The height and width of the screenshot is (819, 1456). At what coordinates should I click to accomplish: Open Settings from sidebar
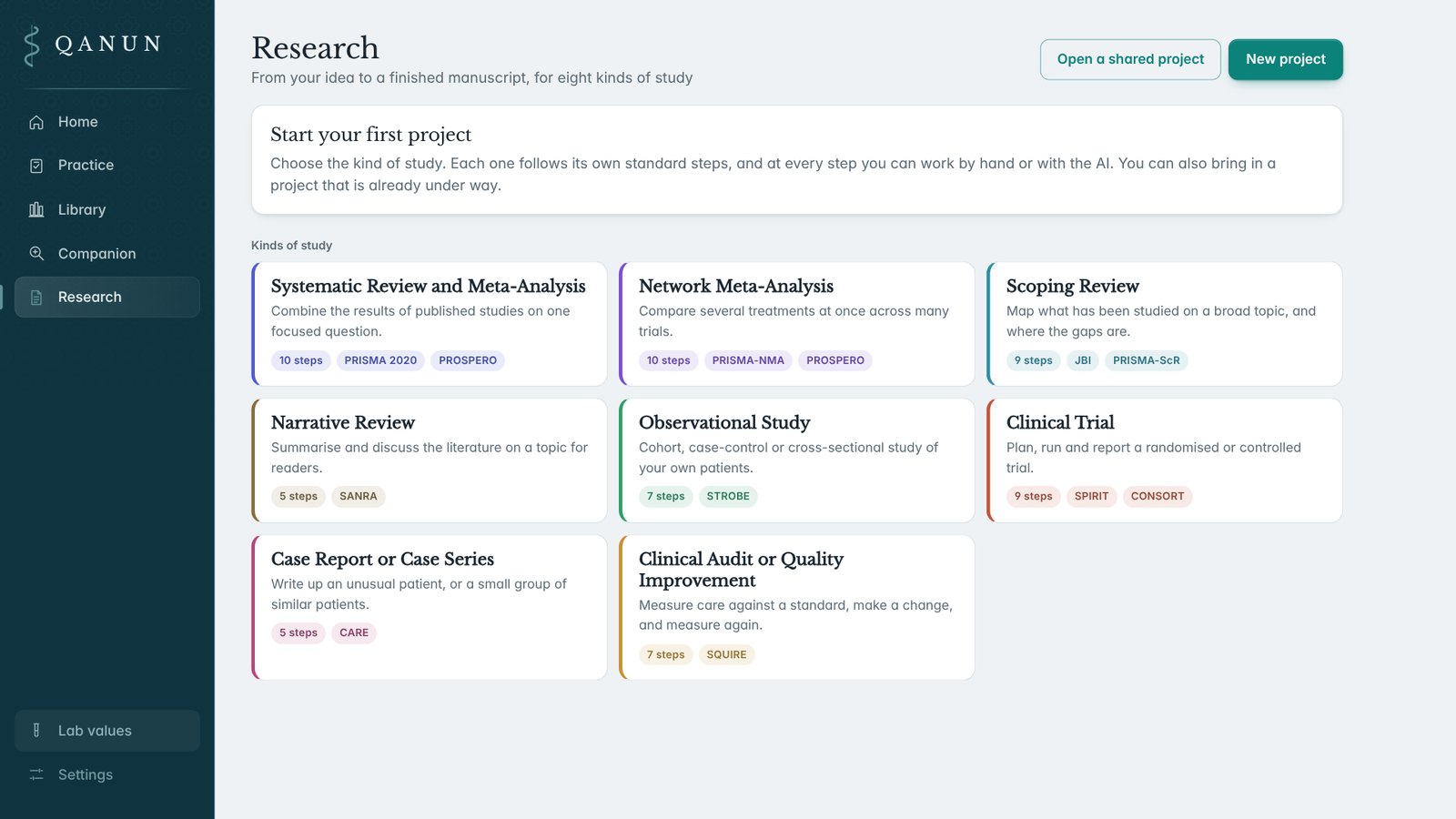107,774
